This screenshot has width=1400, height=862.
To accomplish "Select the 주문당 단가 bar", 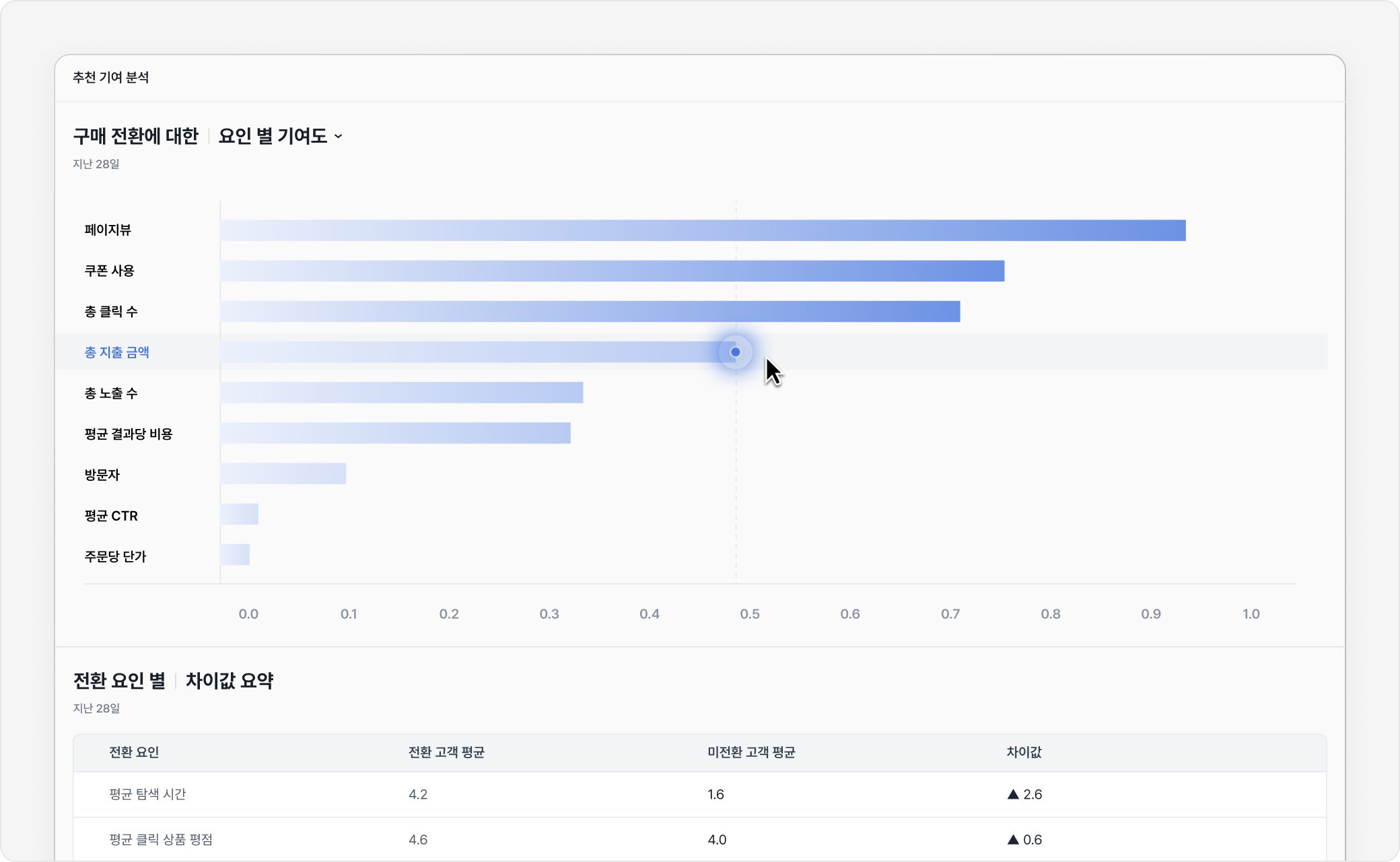I will point(235,554).
